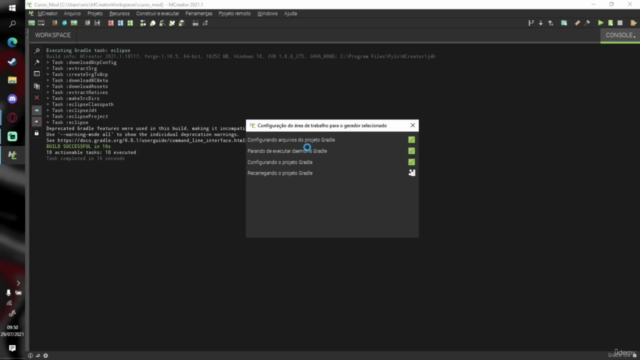Image resolution: width=640 pixels, height=360 pixels.
Task: Open Steam from the taskbar
Action: [12, 62]
